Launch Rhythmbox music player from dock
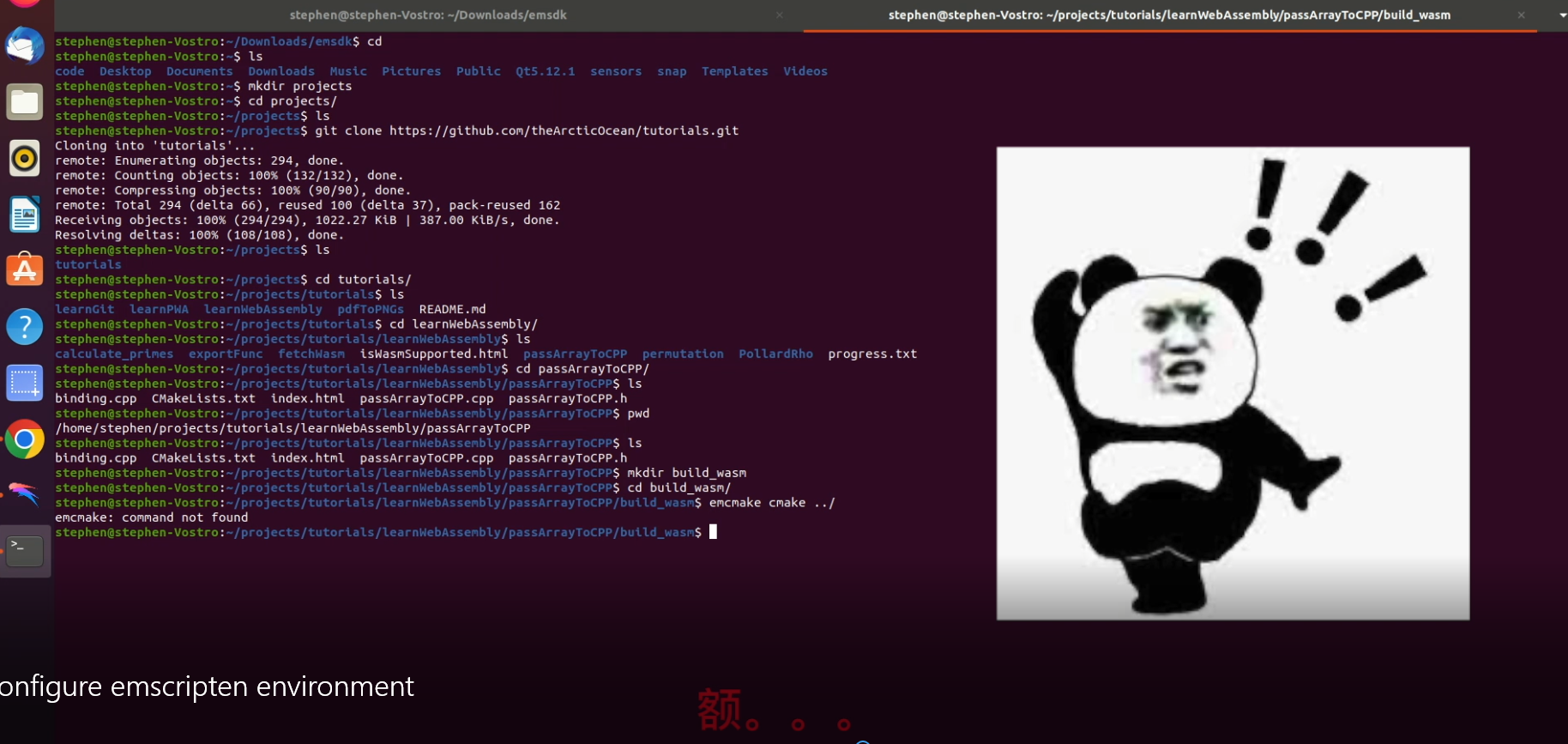This screenshot has width=1568, height=744. tap(25, 158)
